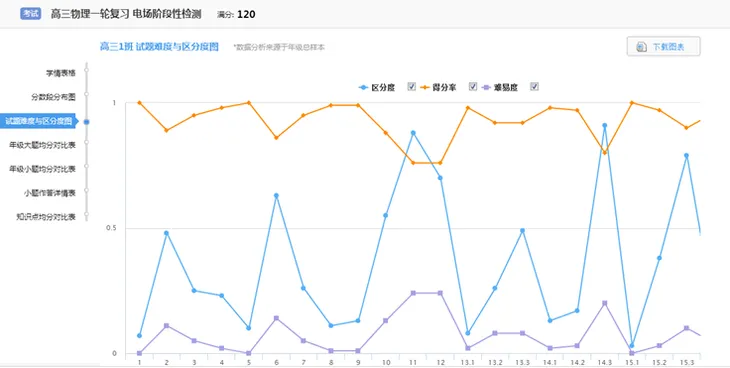The image size is (730, 368).
Task: Click the timeline dot beside 年级小题均分对比表
Action: click(87, 166)
